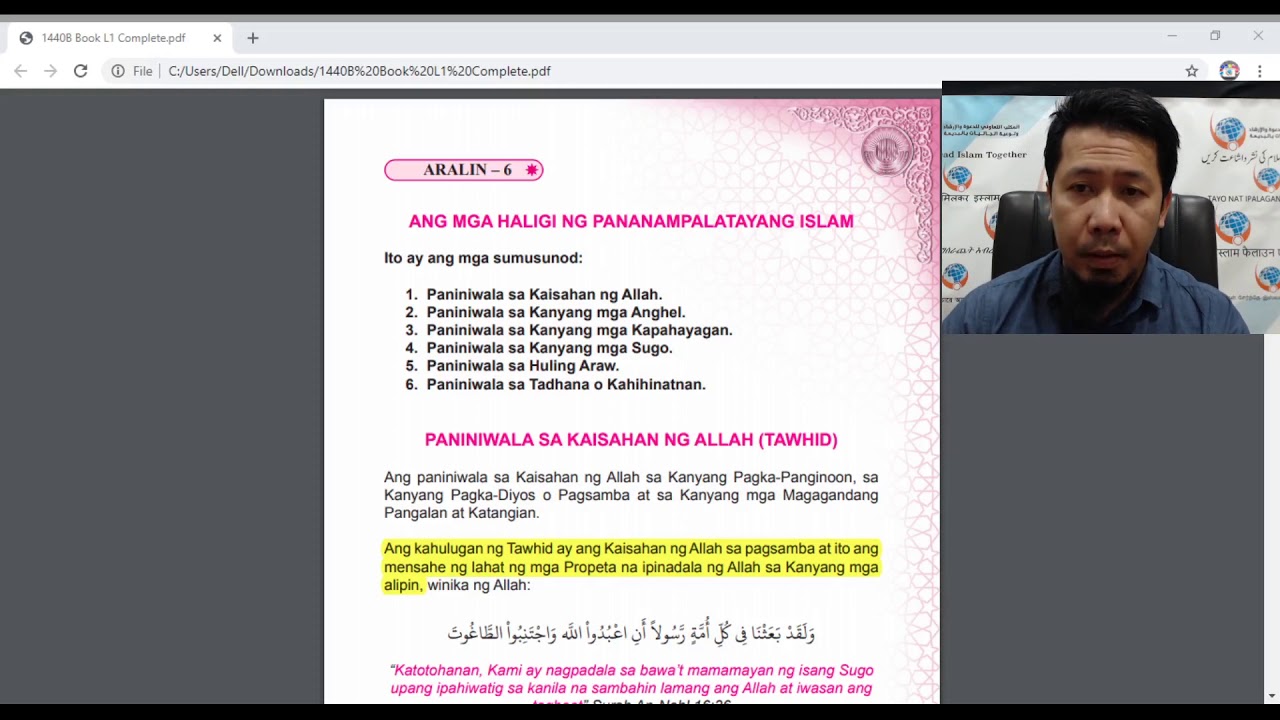Click the round emblem at page corner
This screenshot has height=720, width=1280.
point(886,152)
